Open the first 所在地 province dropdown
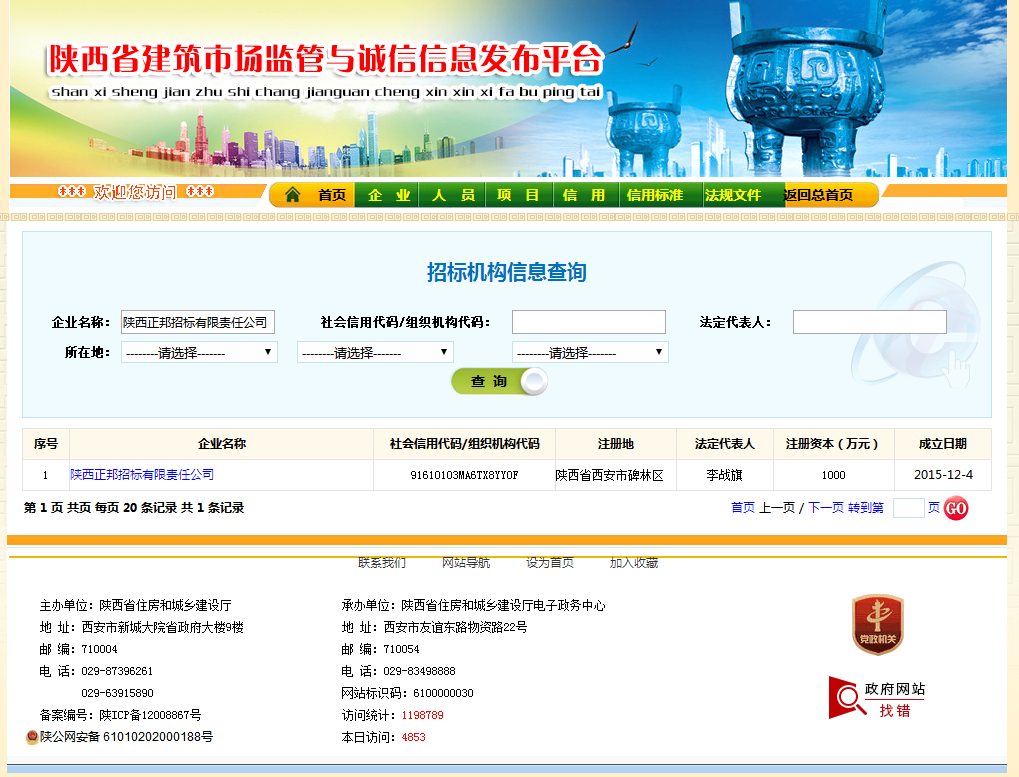The height and width of the screenshot is (777, 1019). tap(199, 352)
